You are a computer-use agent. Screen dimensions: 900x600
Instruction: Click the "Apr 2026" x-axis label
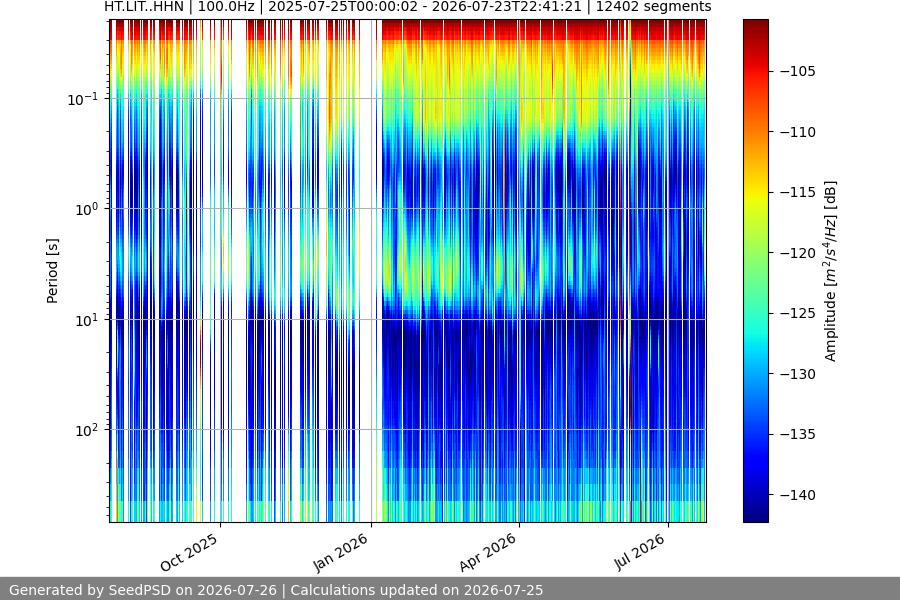point(488,552)
